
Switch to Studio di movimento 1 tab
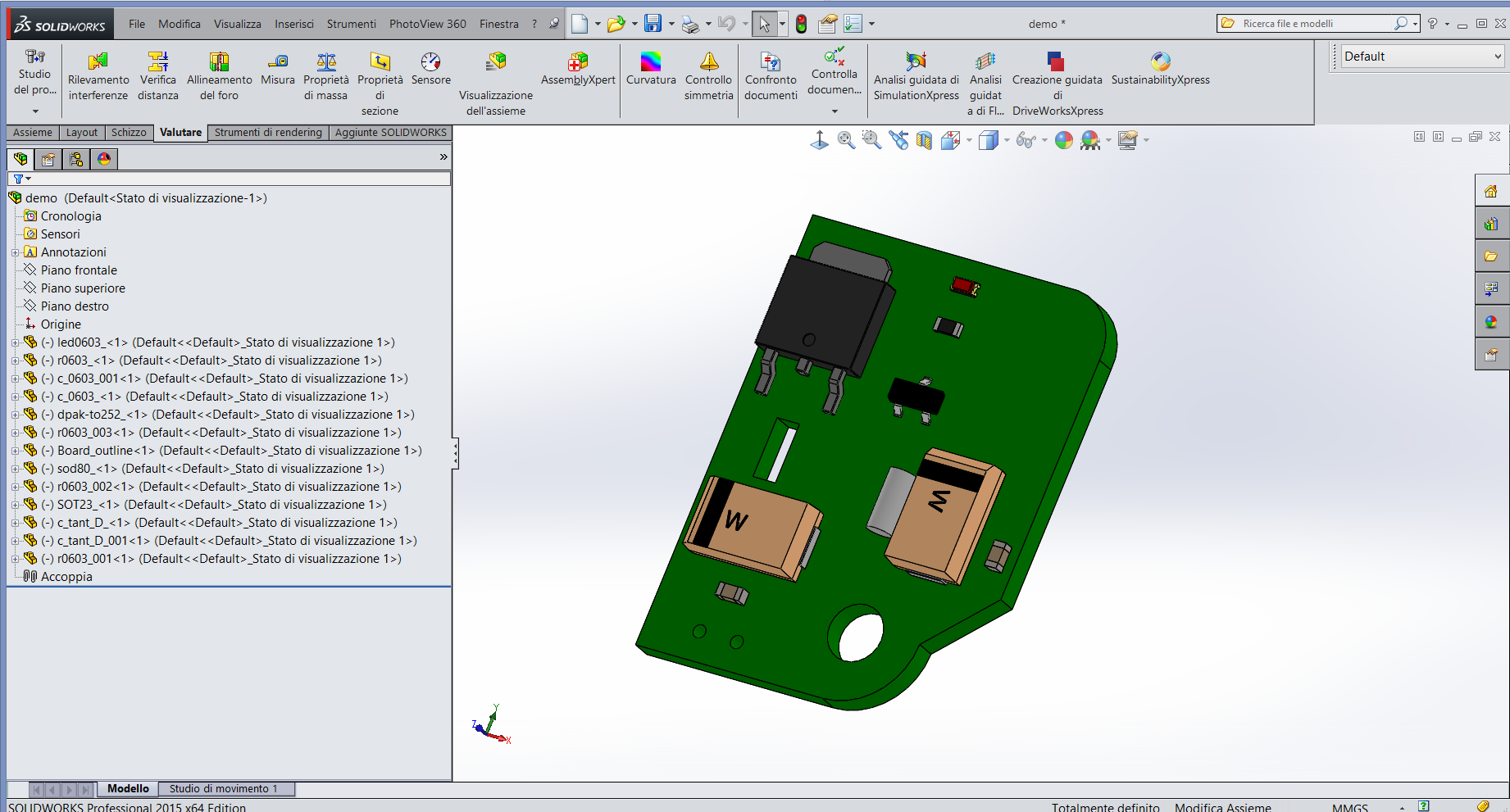[223, 789]
